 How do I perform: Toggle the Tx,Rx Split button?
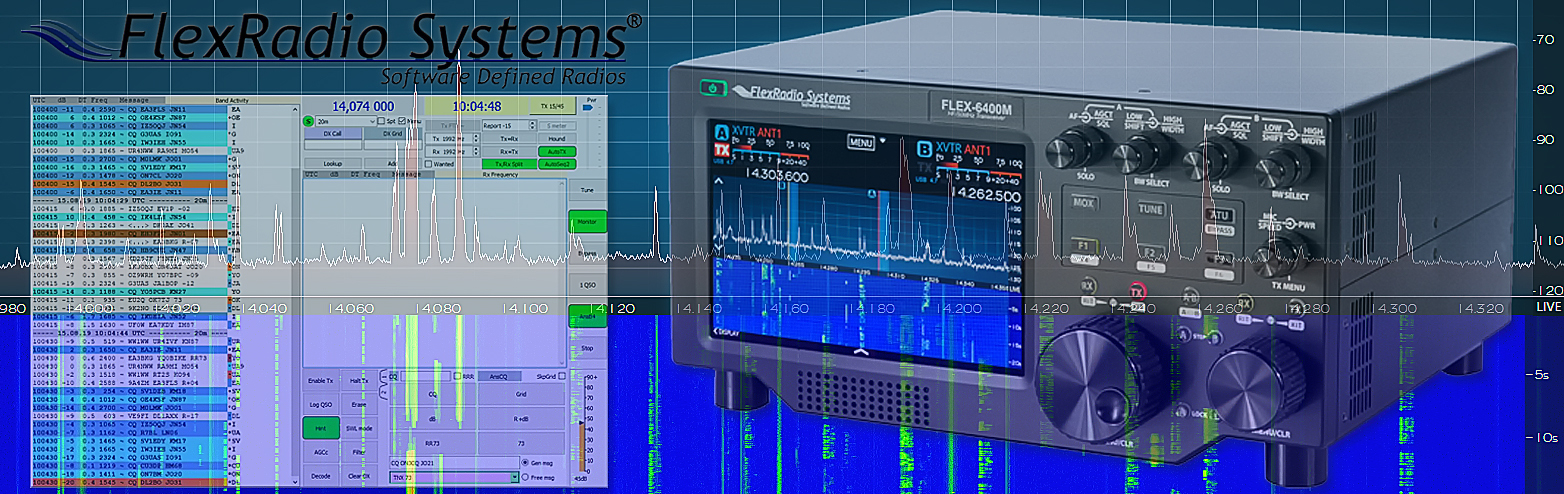point(509,164)
